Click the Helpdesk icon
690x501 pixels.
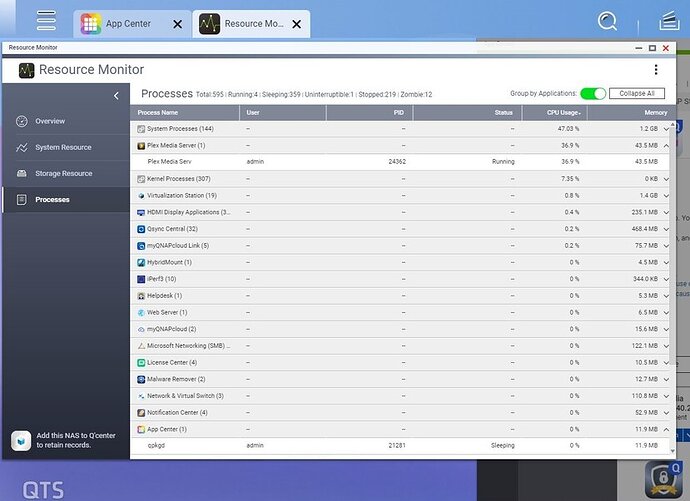[141, 296]
